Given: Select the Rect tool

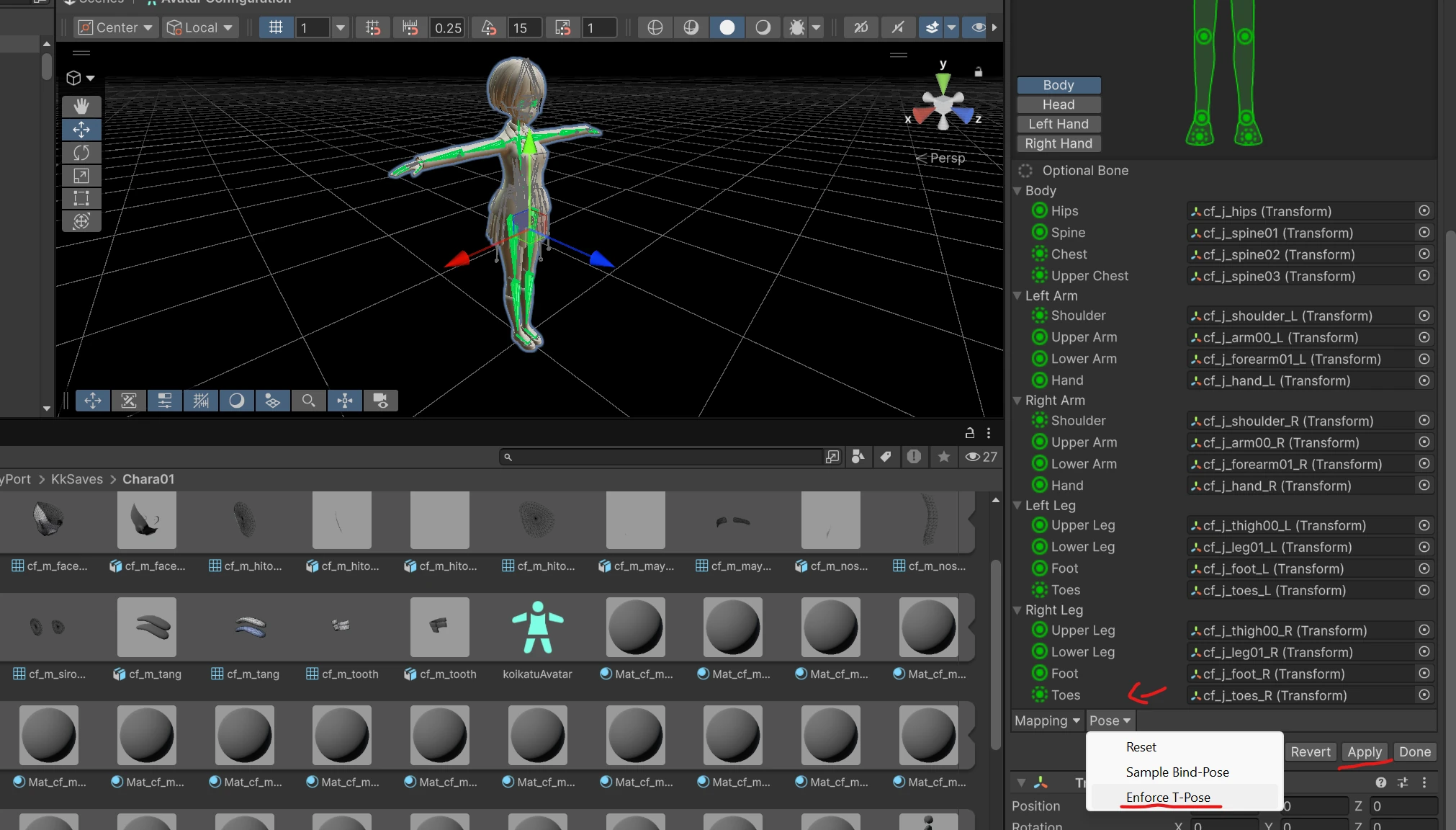Looking at the screenshot, I should click(x=81, y=198).
